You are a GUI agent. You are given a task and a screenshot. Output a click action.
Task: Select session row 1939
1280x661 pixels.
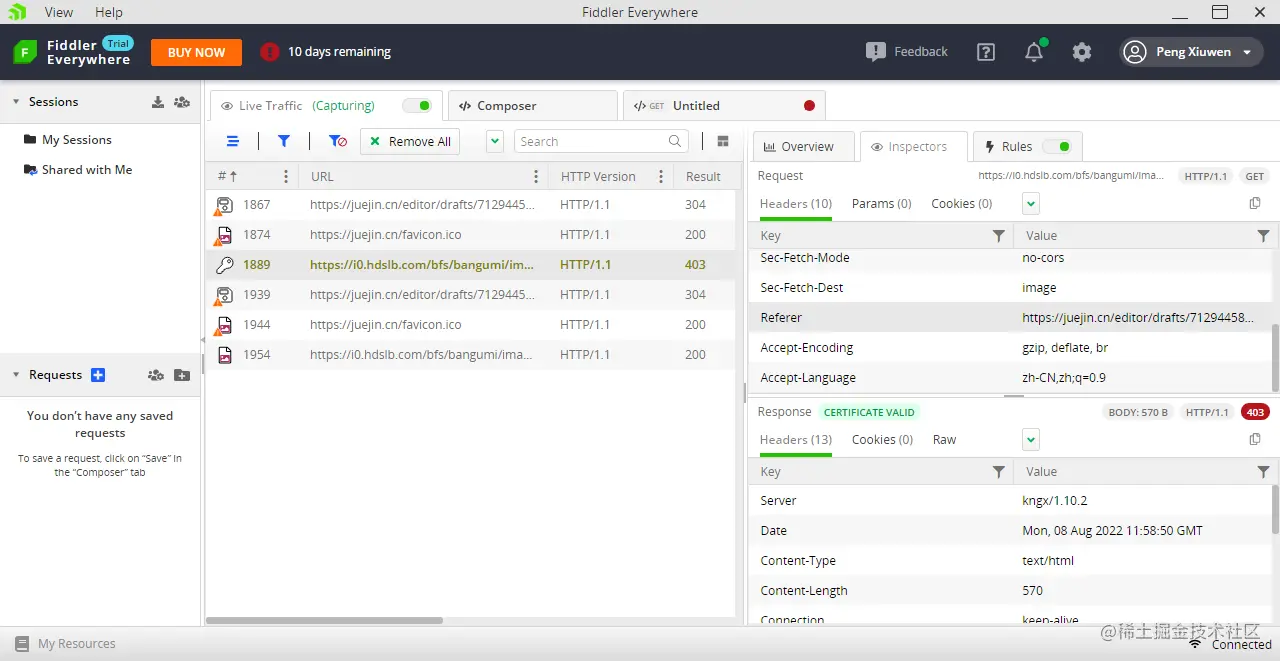(x=471, y=295)
